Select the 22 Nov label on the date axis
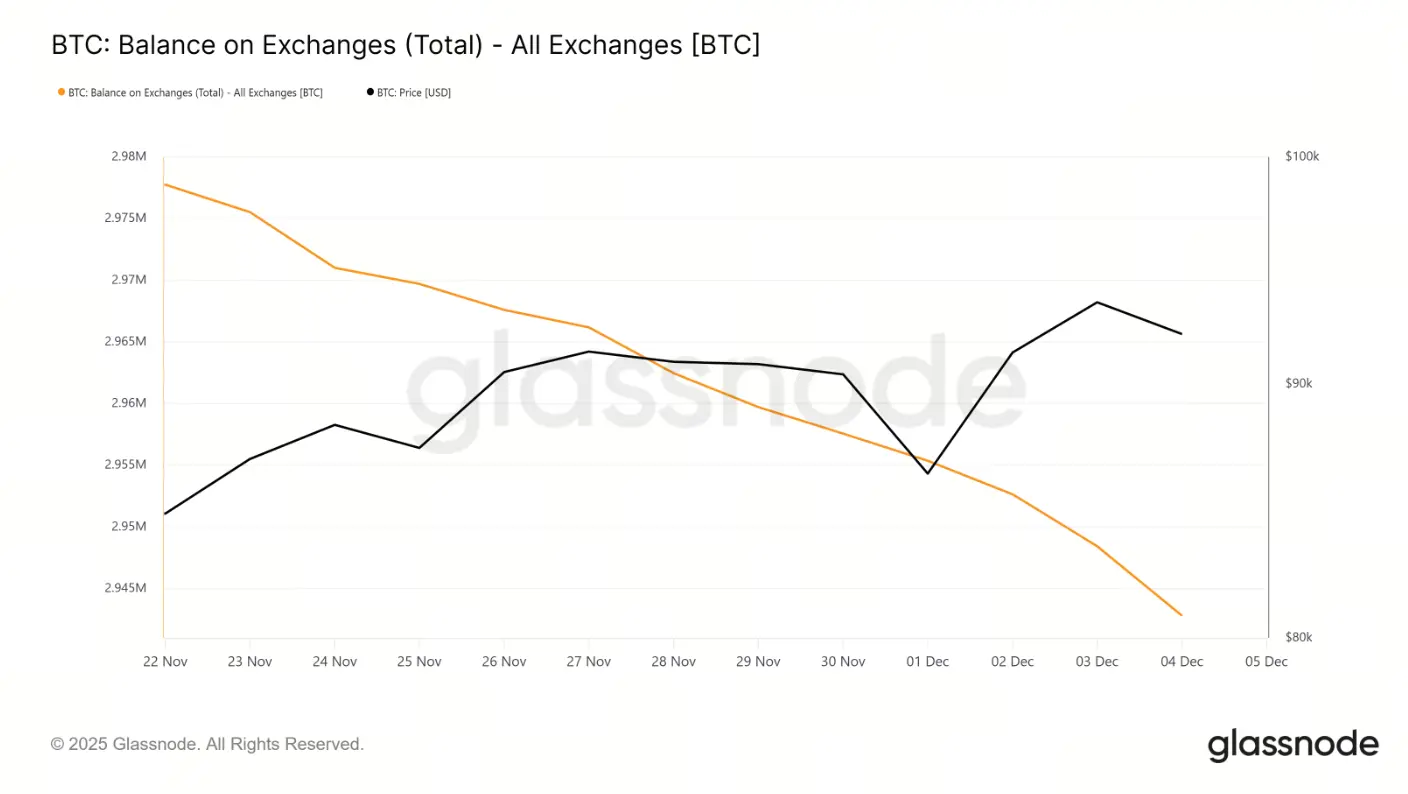Screen dimensions: 1408x794 (x=165, y=661)
